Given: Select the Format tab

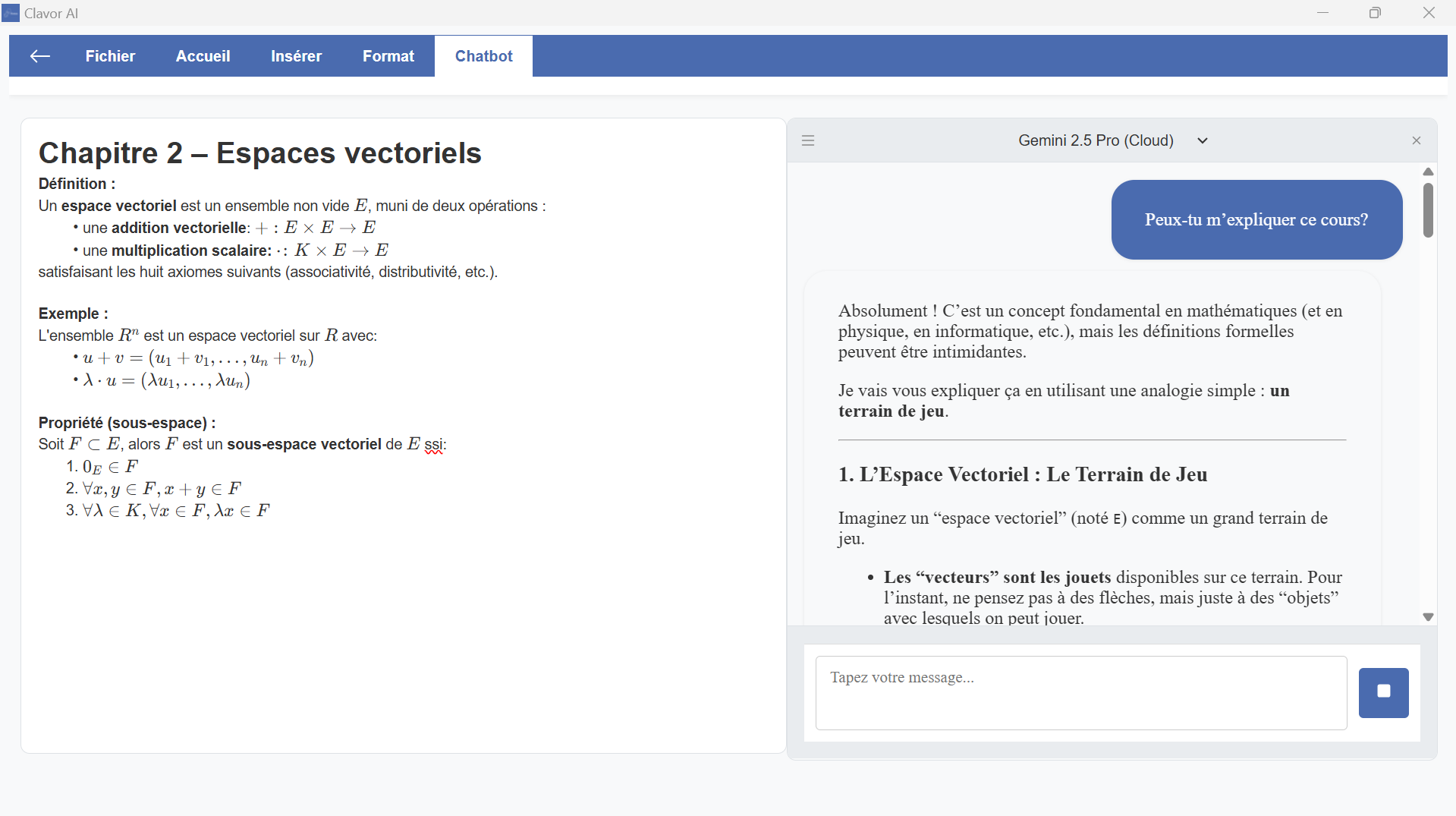Looking at the screenshot, I should (388, 56).
